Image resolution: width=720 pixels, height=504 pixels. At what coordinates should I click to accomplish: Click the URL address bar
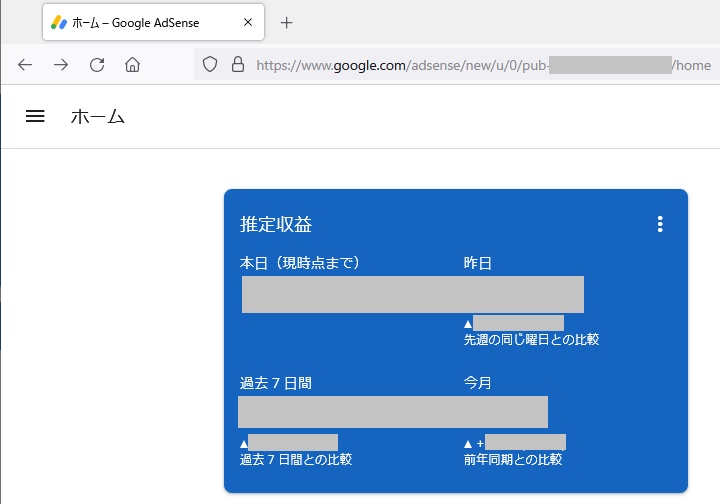click(x=480, y=65)
